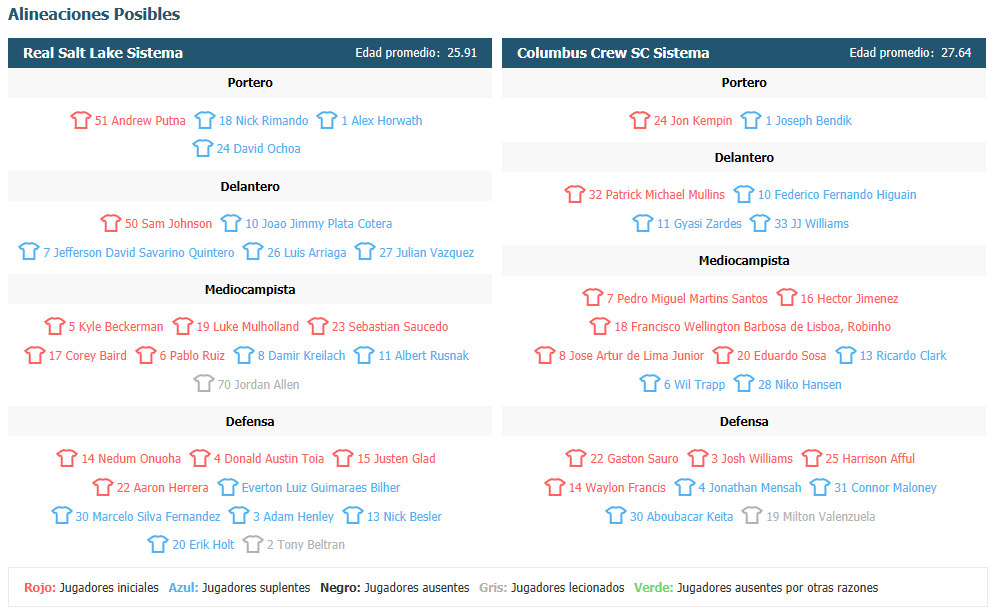
Task: Click blue jersey icon beside Luis Arriaga
Action: 253,251
